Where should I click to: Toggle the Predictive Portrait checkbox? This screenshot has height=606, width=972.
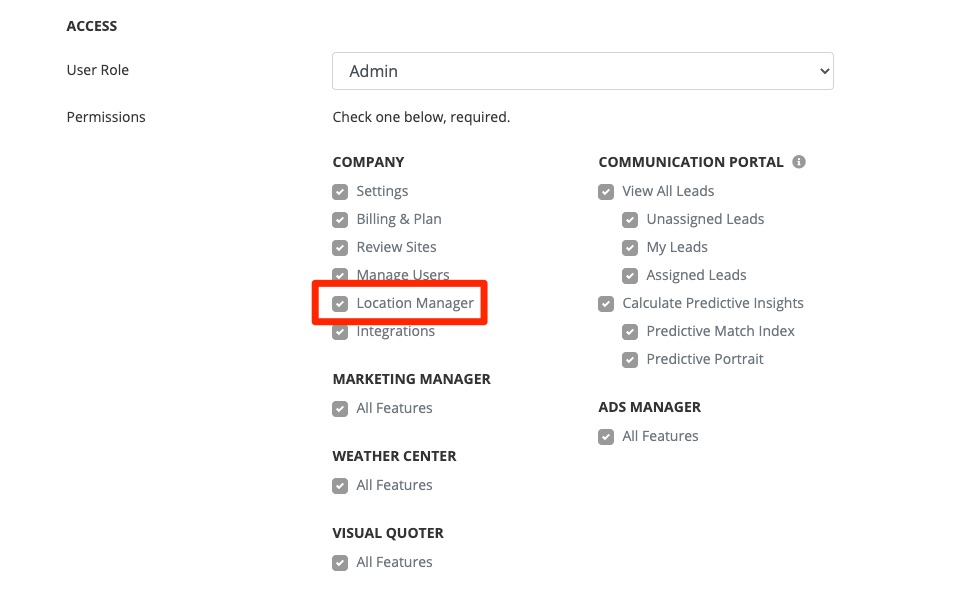(x=630, y=359)
